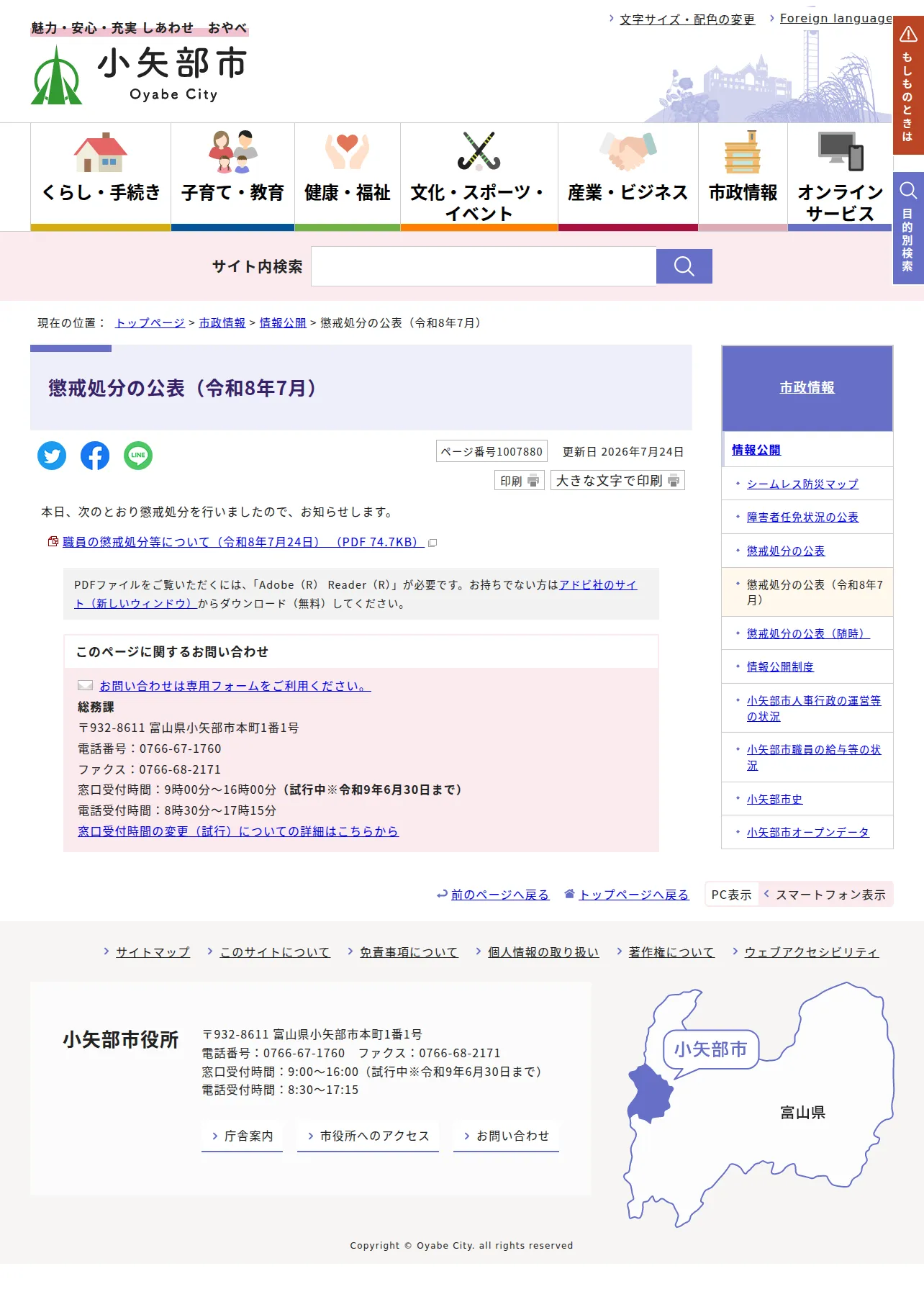This screenshot has height=1307, width=924.
Task: Open the 健康・福祉 heart-hands category
Action: point(348,176)
